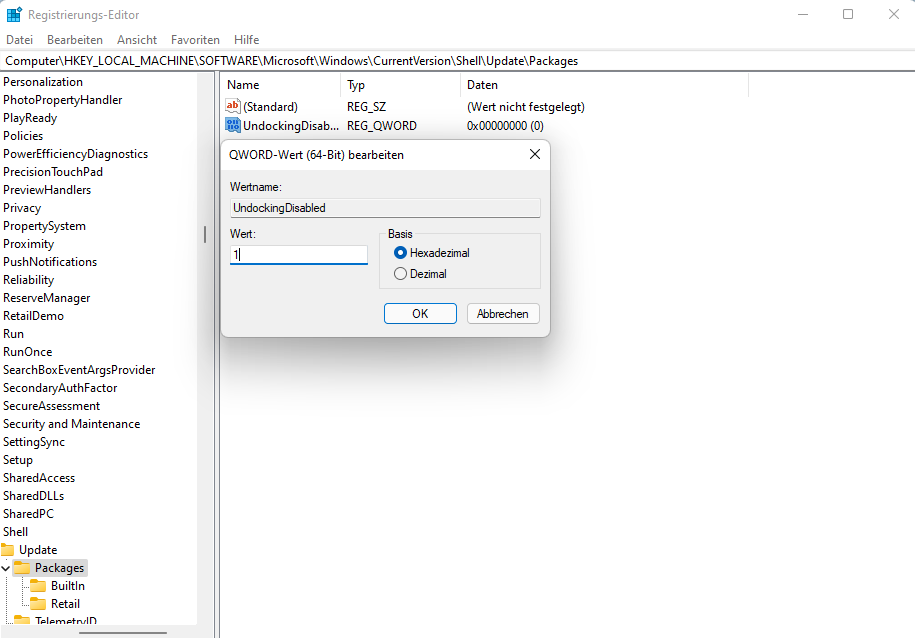Viewport: 915px width, 638px height.
Task: Click the Update folder icon
Action: tap(8, 550)
